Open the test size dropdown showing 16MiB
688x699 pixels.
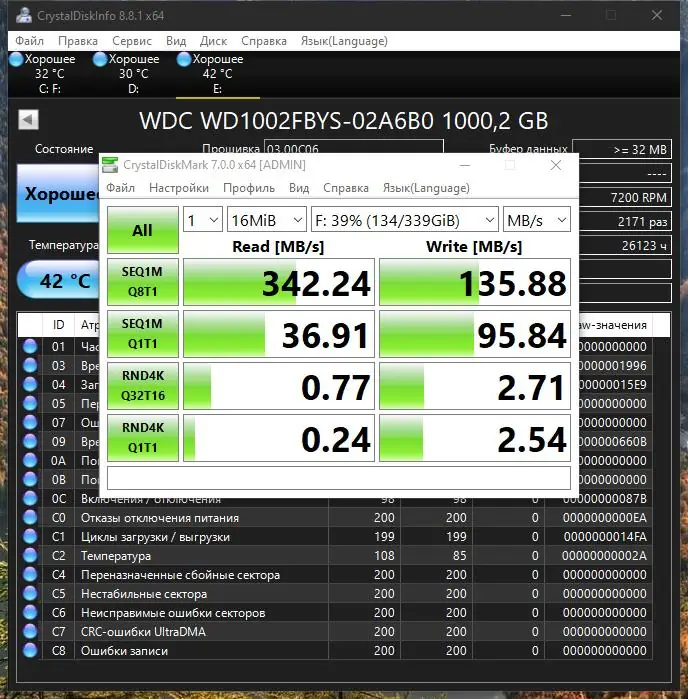[x=267, y=220]
